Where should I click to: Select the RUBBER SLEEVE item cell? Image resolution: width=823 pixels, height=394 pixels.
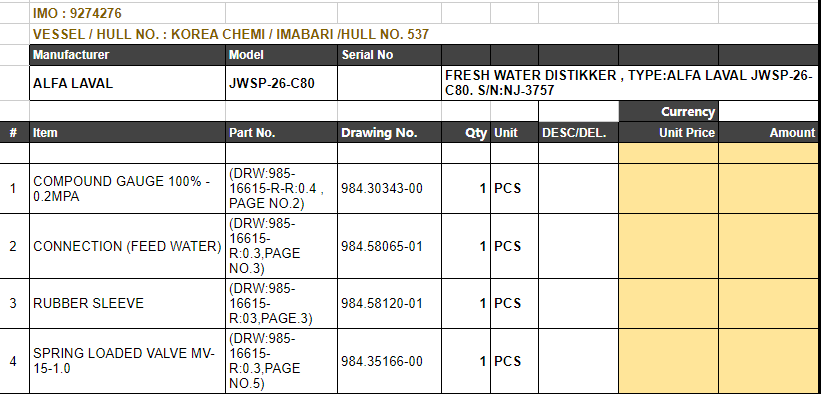(x=128, y=304)
